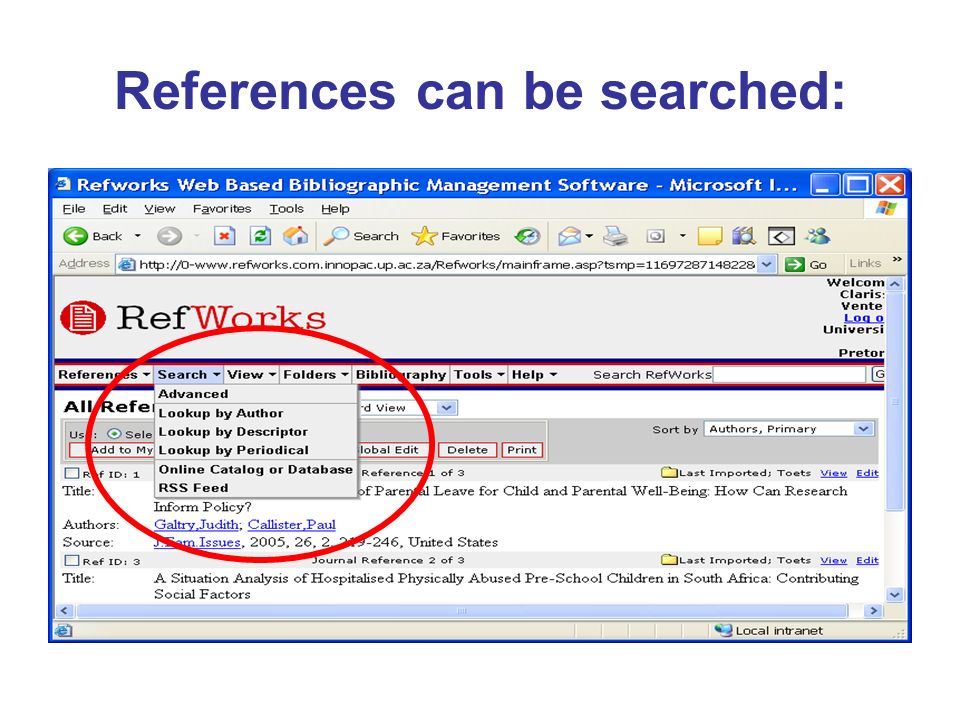This screenshot has height=720, width=960.
Task: Click the Print references button
Action: pos(522,450)
